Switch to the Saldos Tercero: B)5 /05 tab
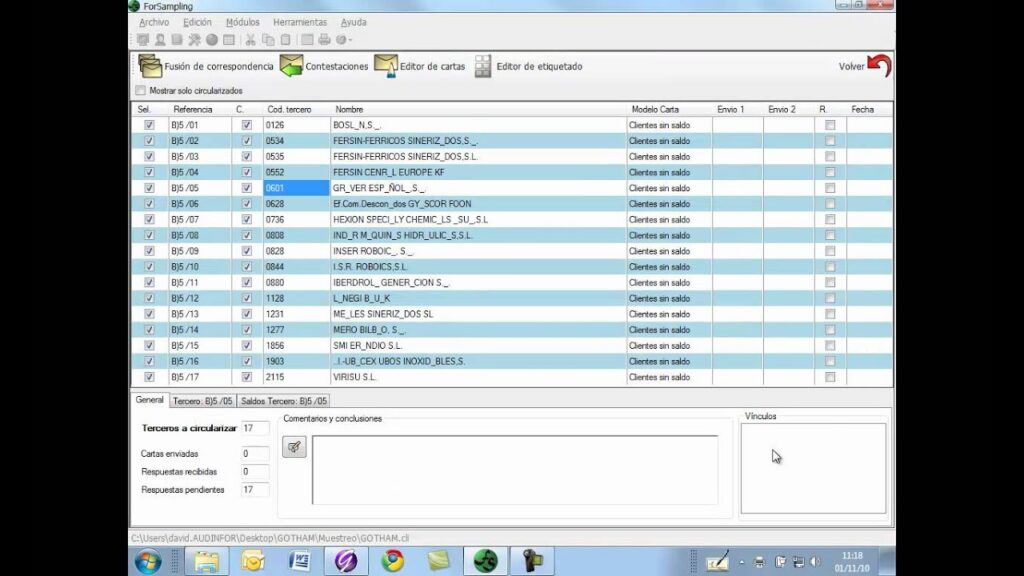The width and height of the screenshot is (1024, 576). 284,401
